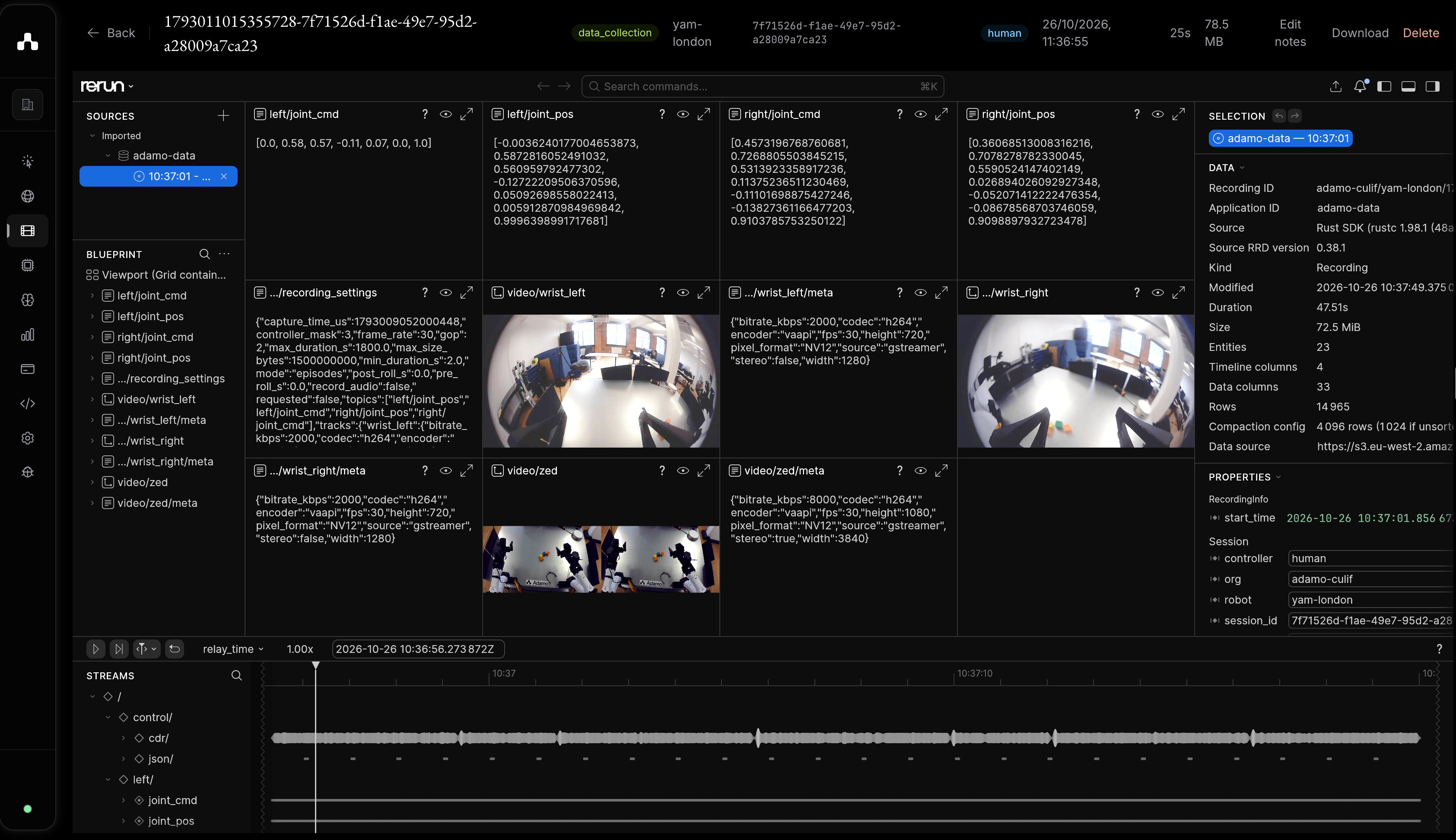This screenshot has height=840, width=1456.
Task: Select right/joint_pos in blueprint tree
Action: (153, 358)
